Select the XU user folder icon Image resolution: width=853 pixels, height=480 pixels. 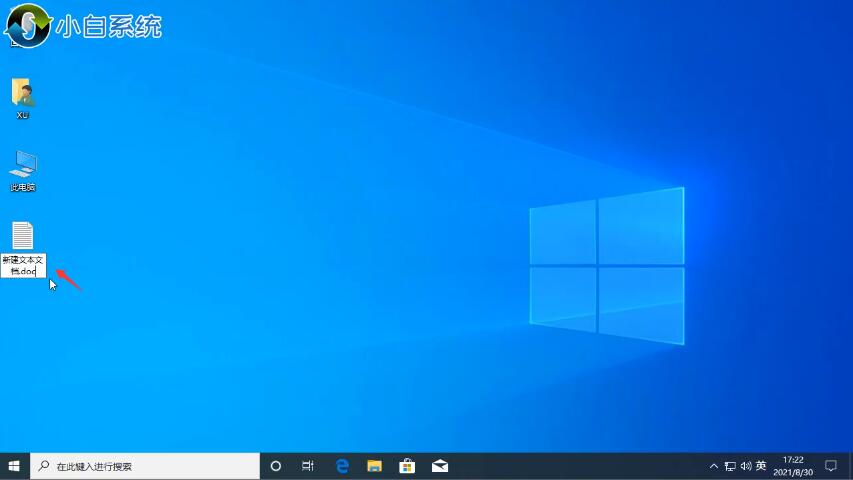(x=22, y=95)
